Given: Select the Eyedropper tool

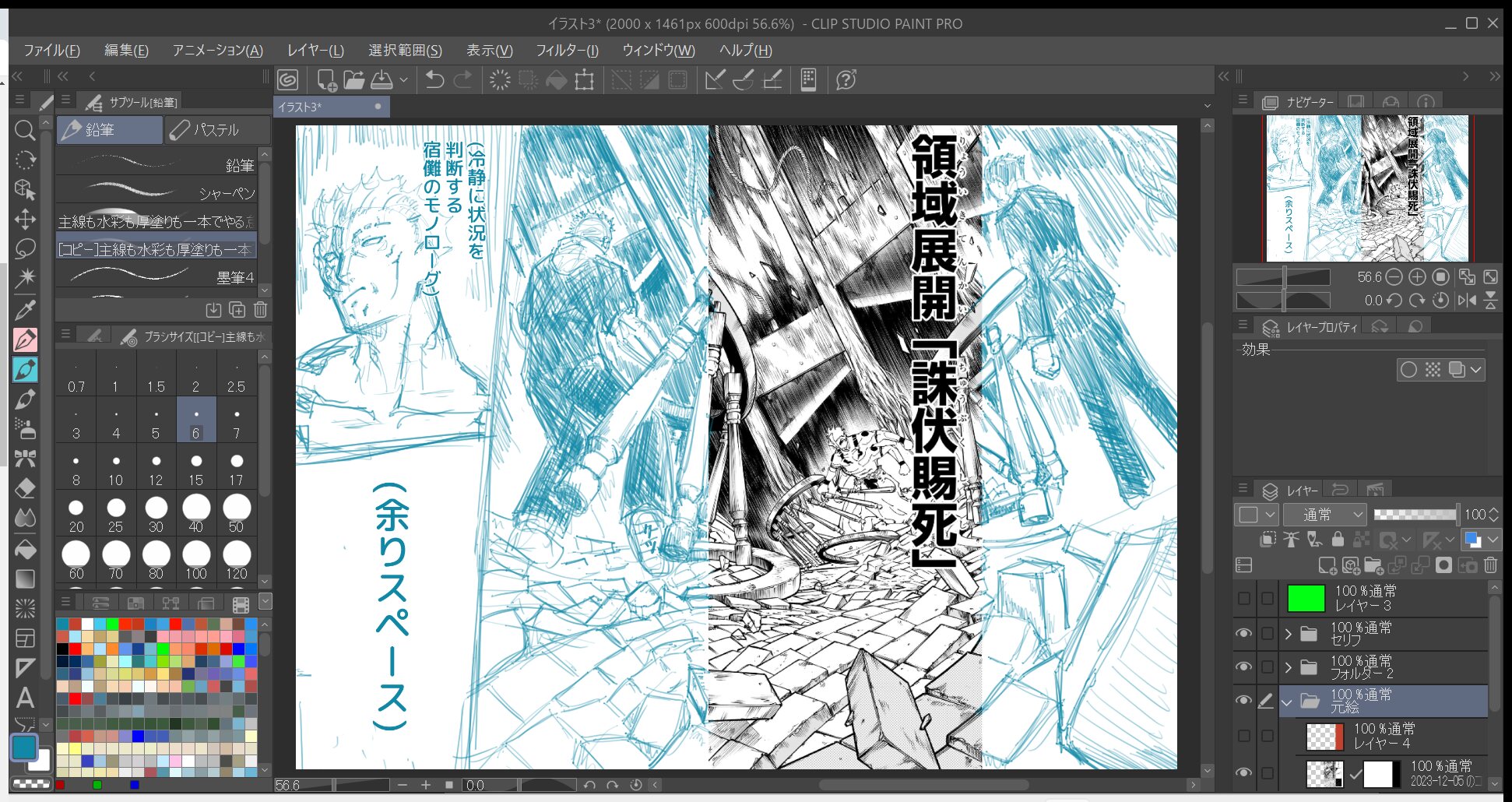Looking at the screenshot, I should pos(25,310).
